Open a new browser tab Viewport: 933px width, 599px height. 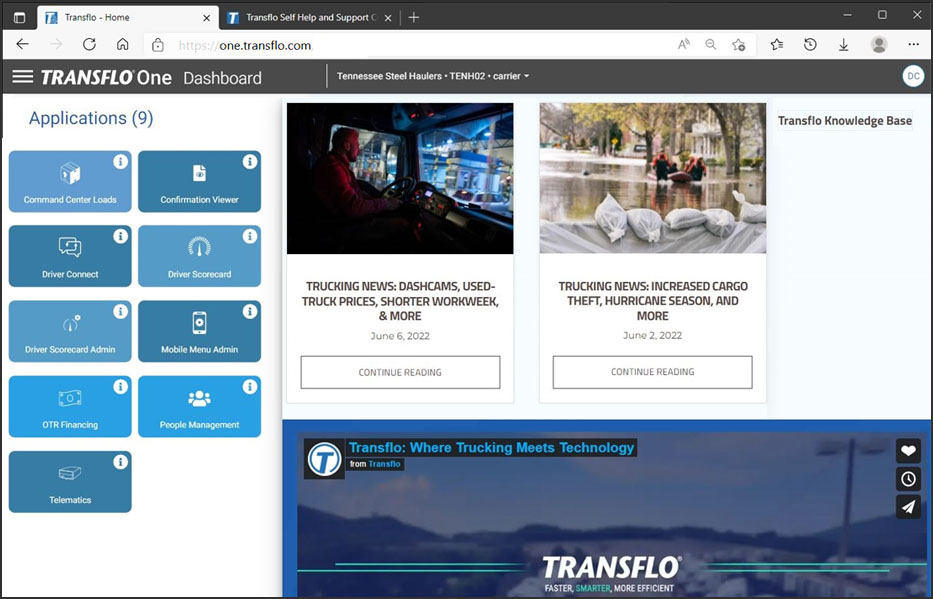[414, 18]
